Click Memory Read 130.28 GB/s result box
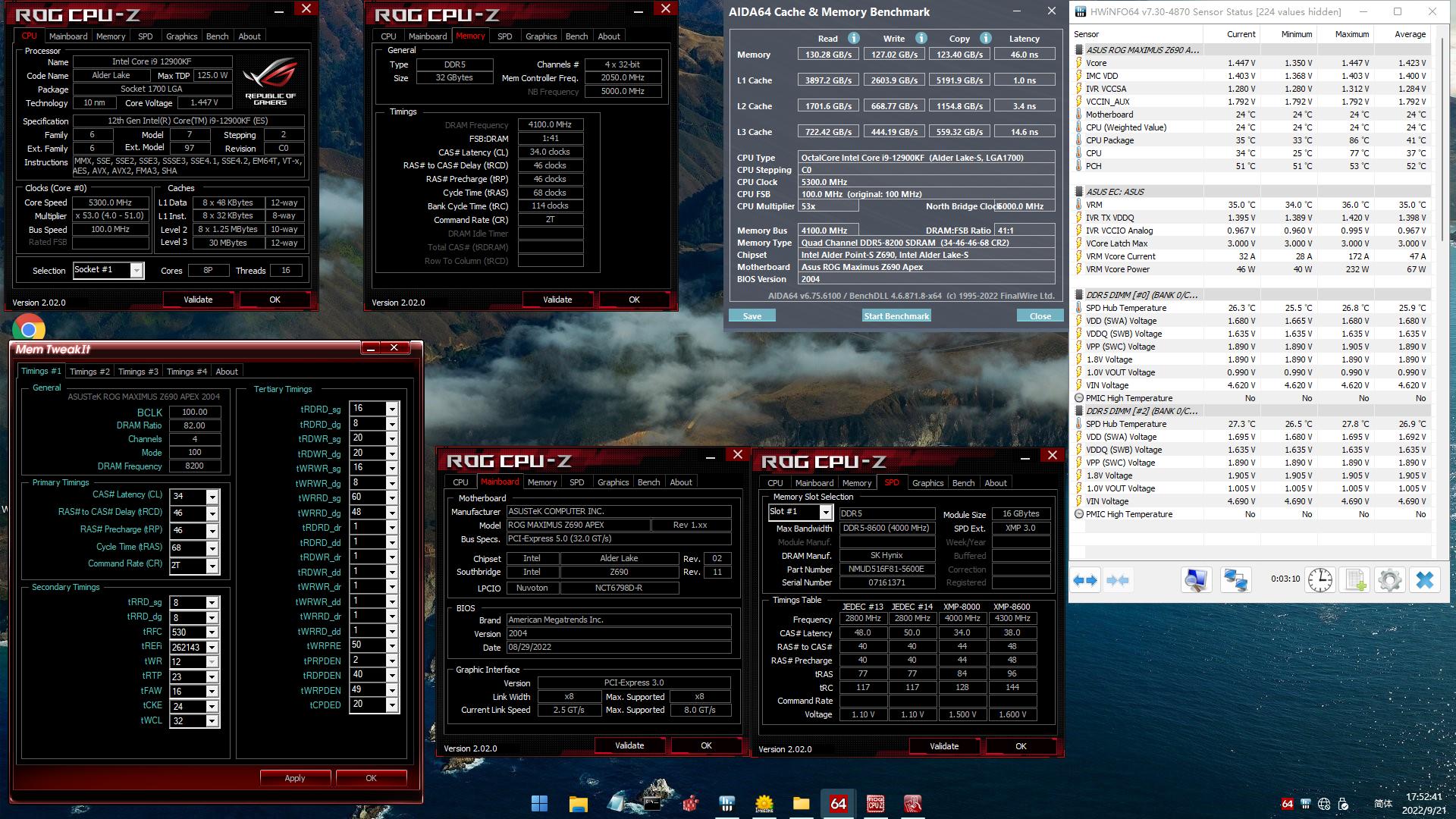1456x819 pixels. coord(828,55)
